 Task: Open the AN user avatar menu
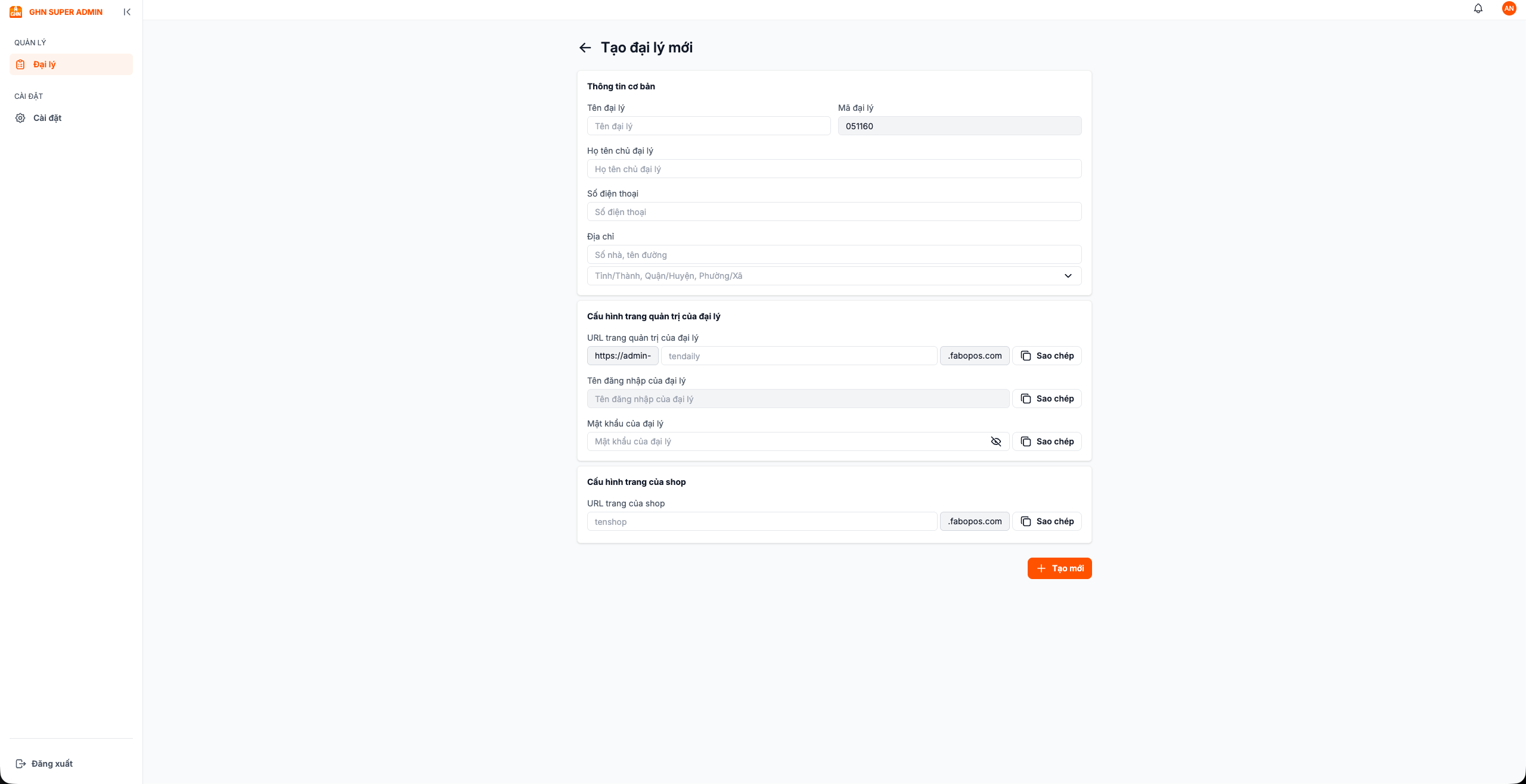1509,8
